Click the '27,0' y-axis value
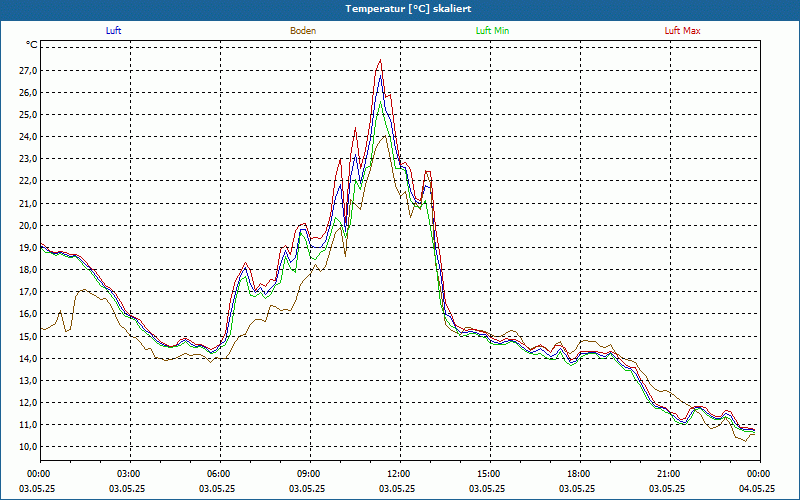 tap(28, 70)
